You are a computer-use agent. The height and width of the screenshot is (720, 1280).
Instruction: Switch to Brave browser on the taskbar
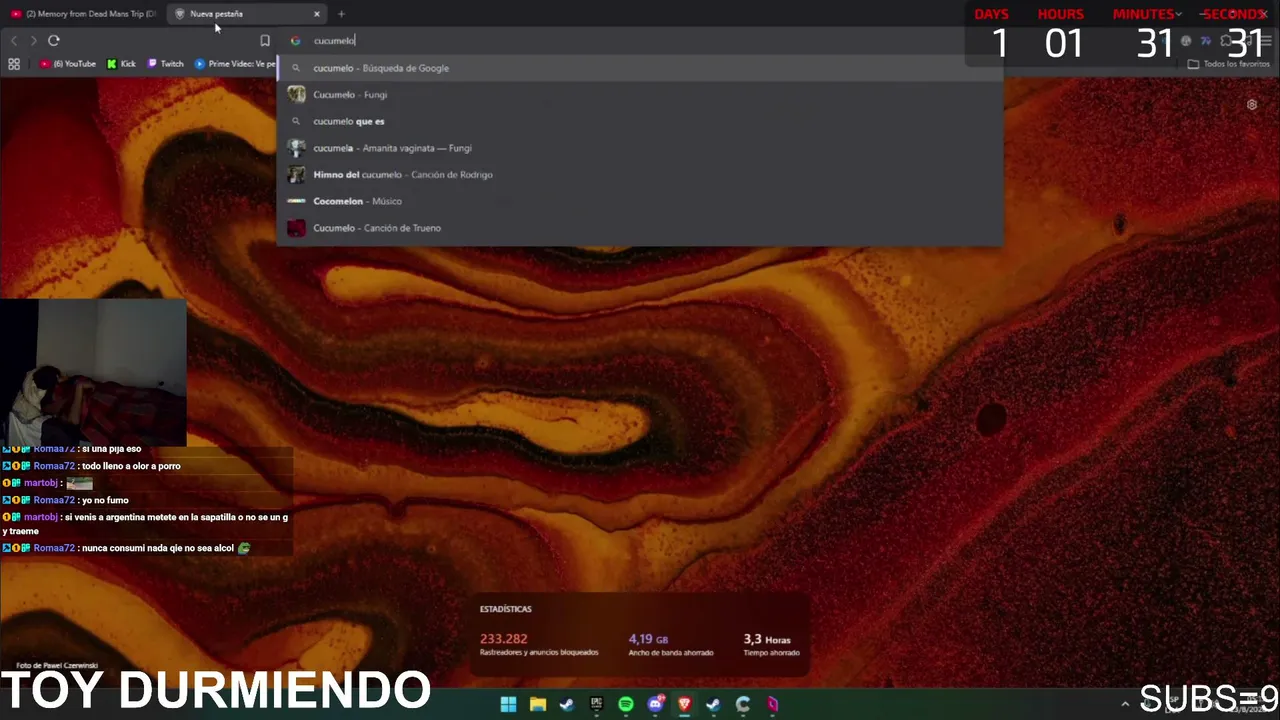tap(684, 704)
